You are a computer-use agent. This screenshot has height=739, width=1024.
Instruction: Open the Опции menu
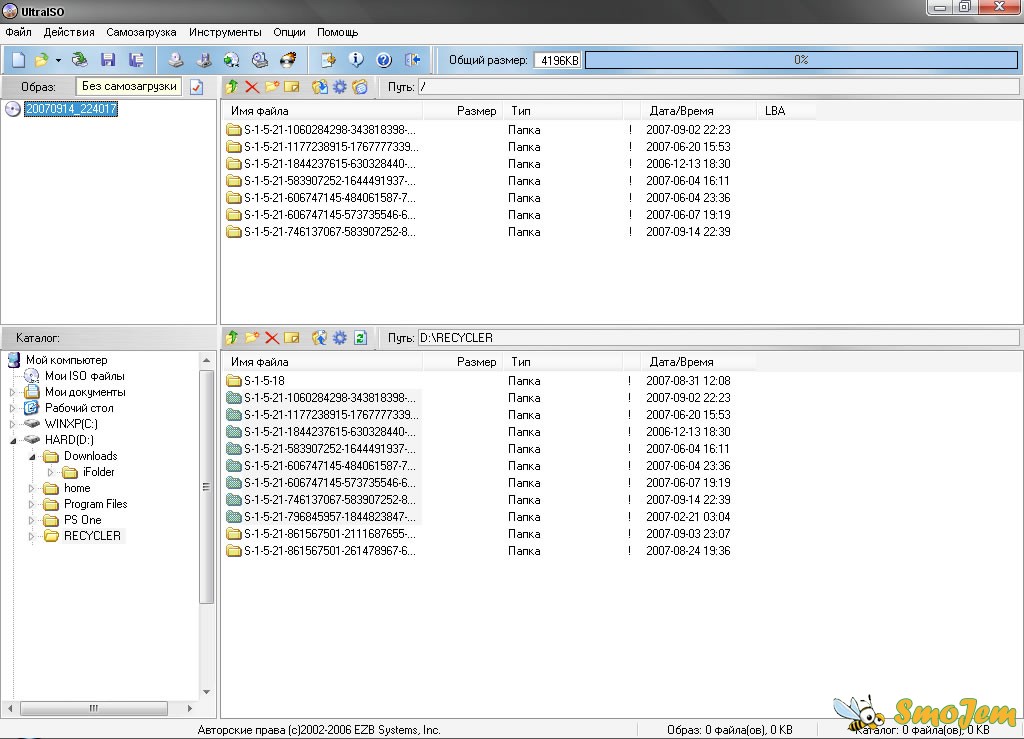pos(289,32)
